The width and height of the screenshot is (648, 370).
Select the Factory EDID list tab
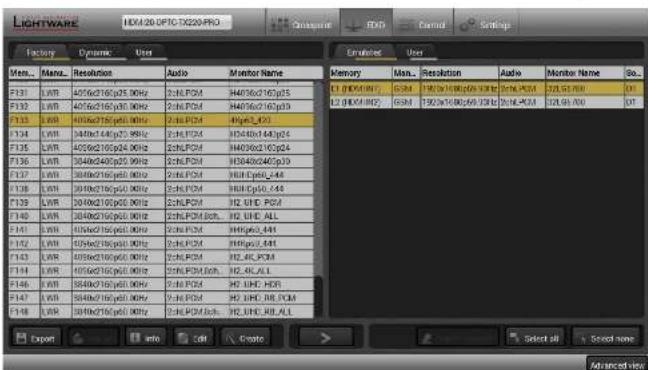(40, 53)
